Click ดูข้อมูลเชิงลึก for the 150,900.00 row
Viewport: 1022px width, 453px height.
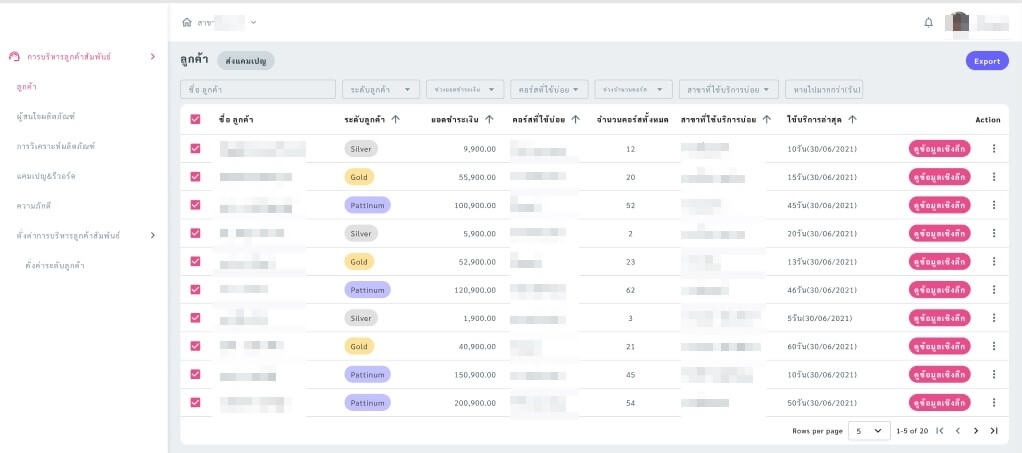[x=940, y=374]
